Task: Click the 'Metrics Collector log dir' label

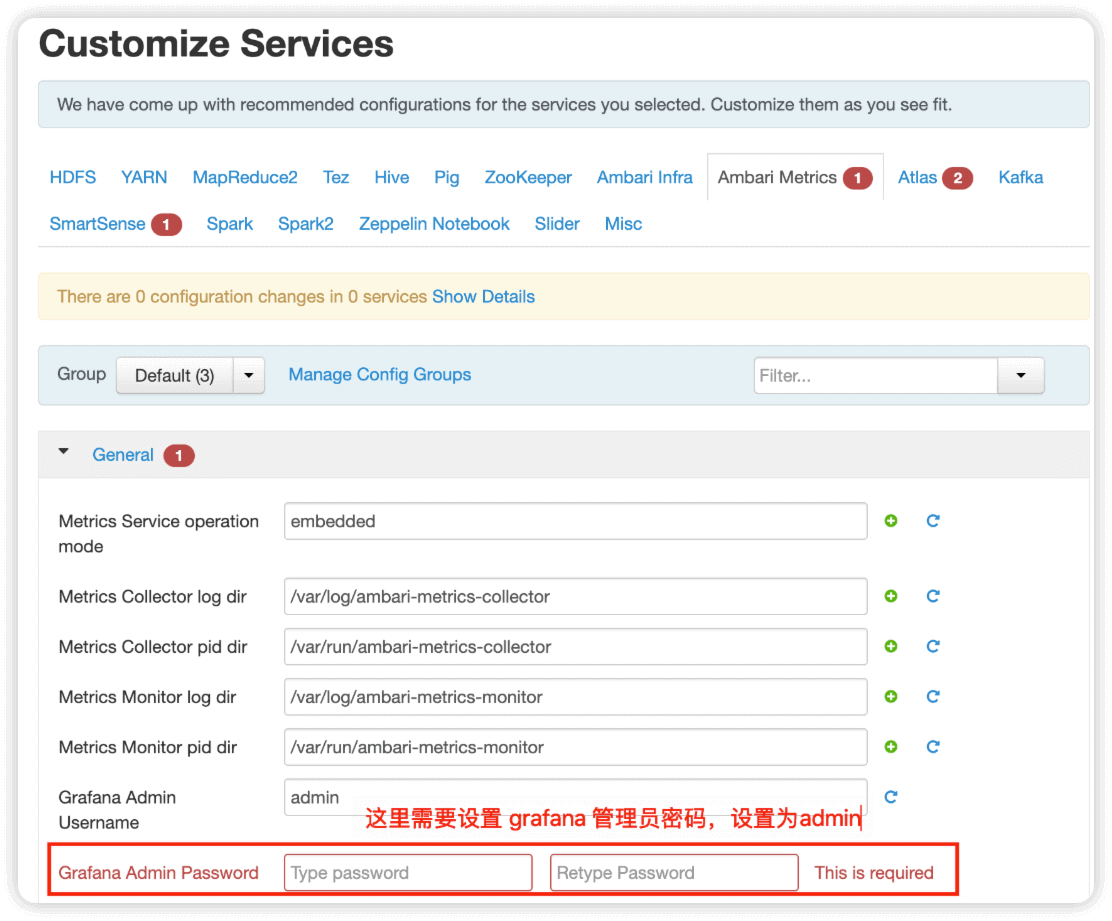Action: (152, 596)
